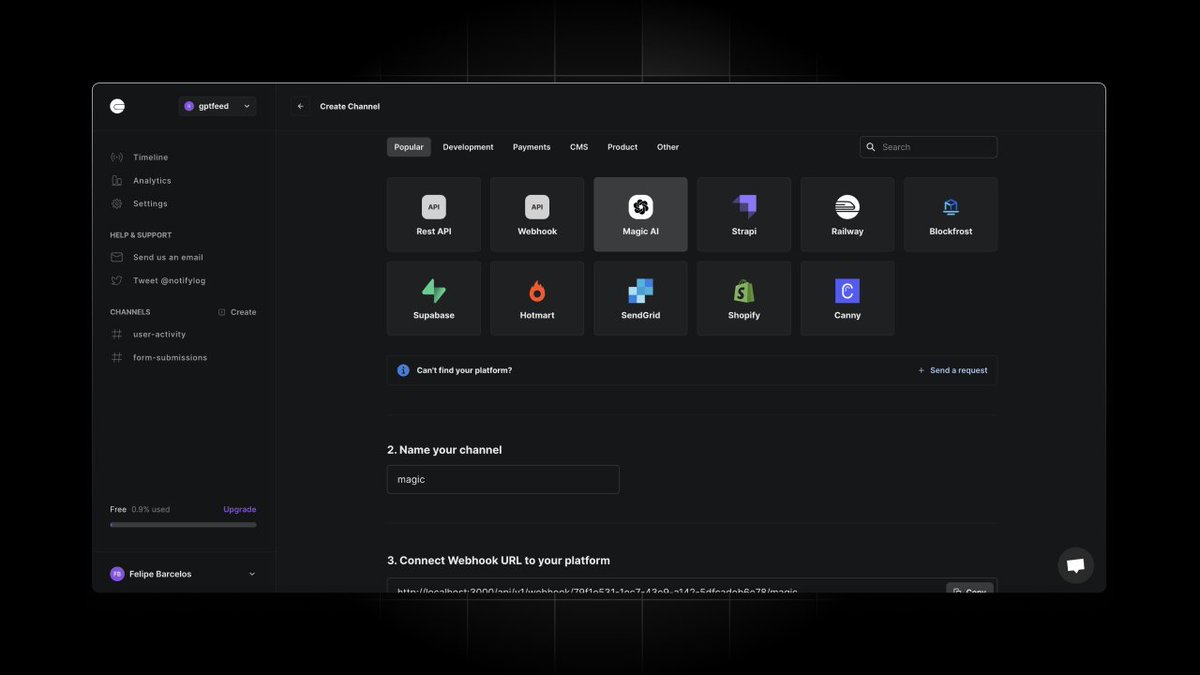
Task: Select the Rest API platform card
Action: [434, 214]
